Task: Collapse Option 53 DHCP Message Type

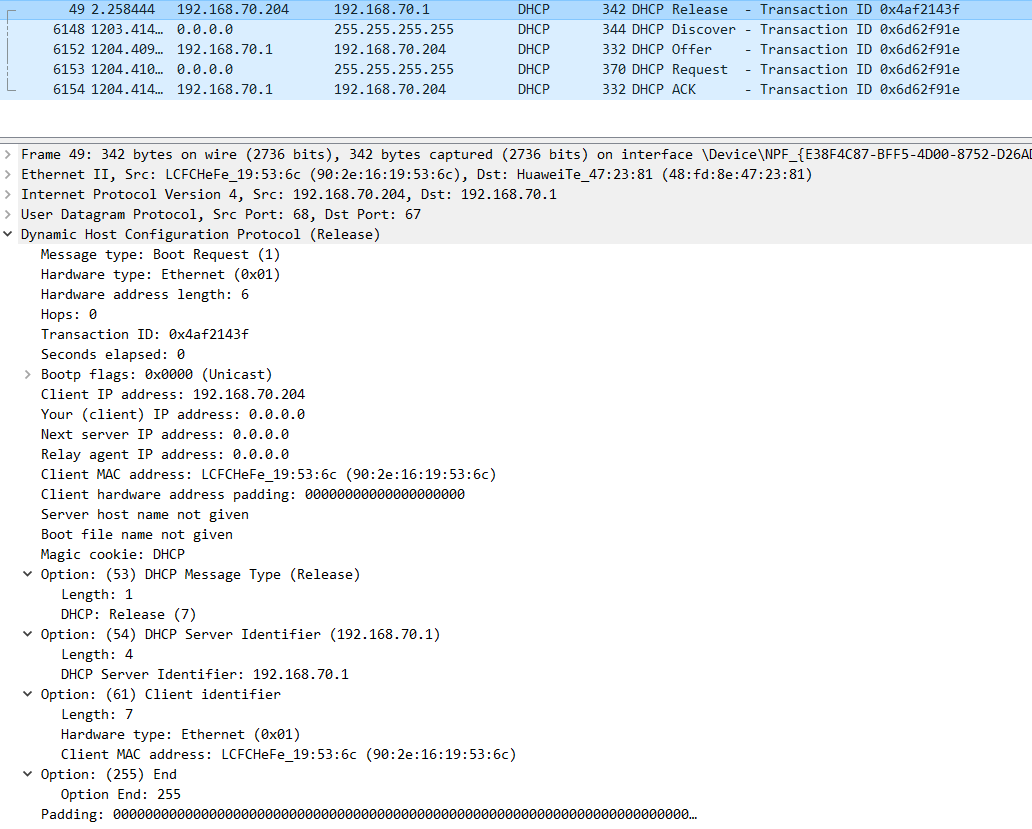Action: [28, 574]
